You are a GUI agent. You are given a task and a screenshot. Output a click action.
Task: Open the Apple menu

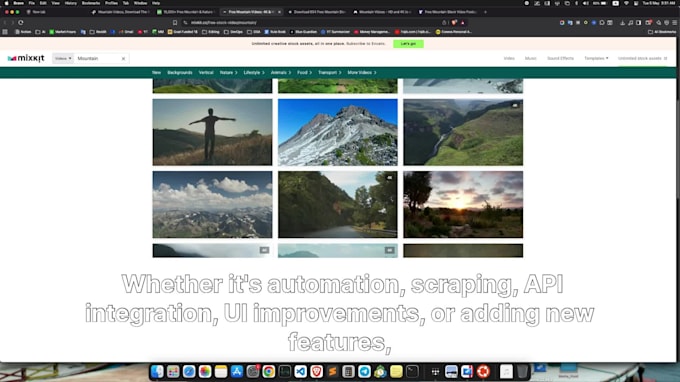[x=7, y=3]
